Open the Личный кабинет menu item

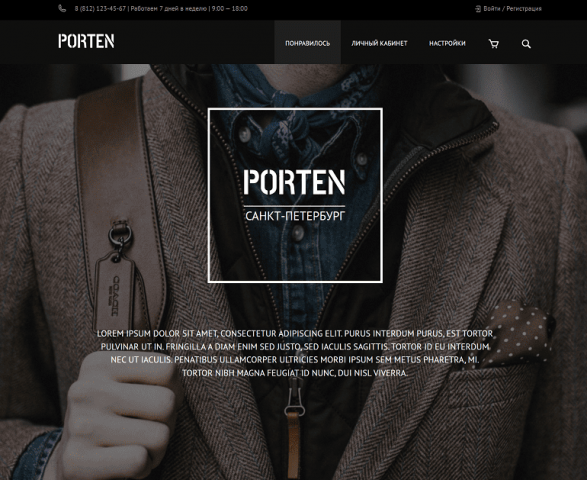[x=379, y=43]
